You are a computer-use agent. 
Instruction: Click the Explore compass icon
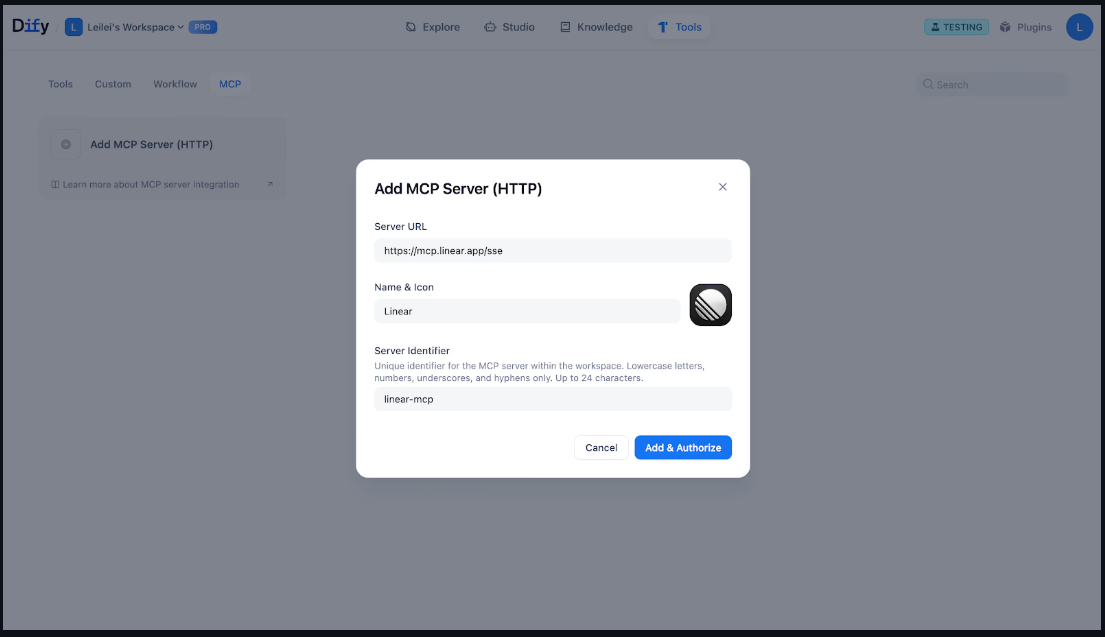(411, 27)
